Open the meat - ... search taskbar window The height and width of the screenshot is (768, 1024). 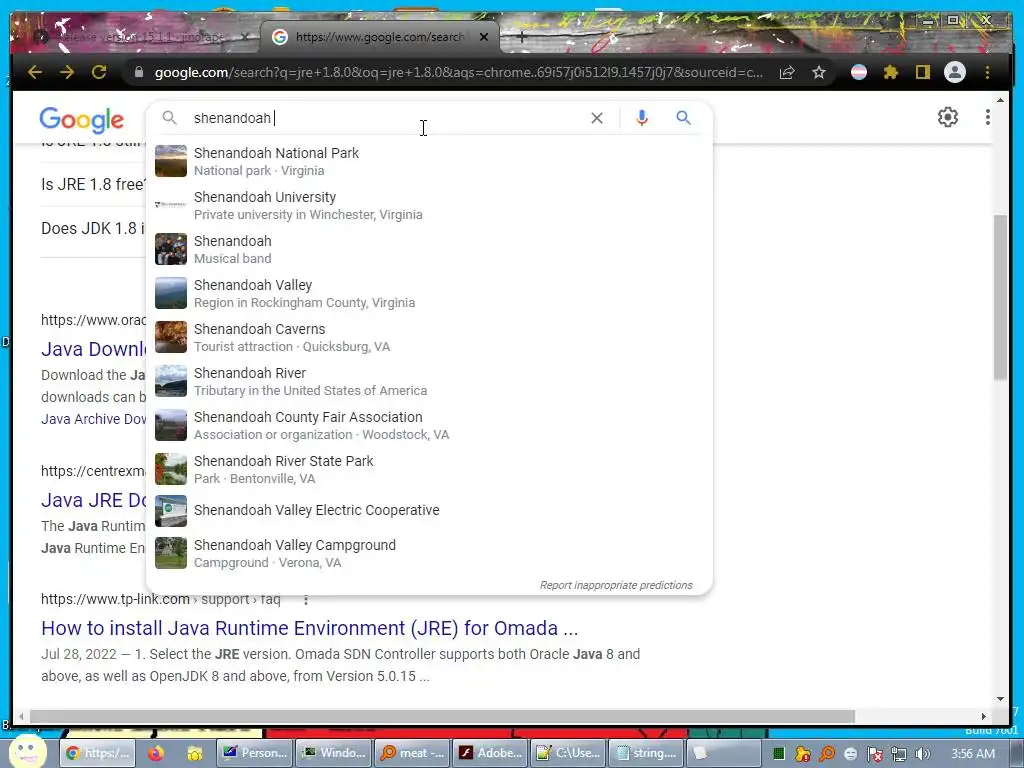pos(413,753)
